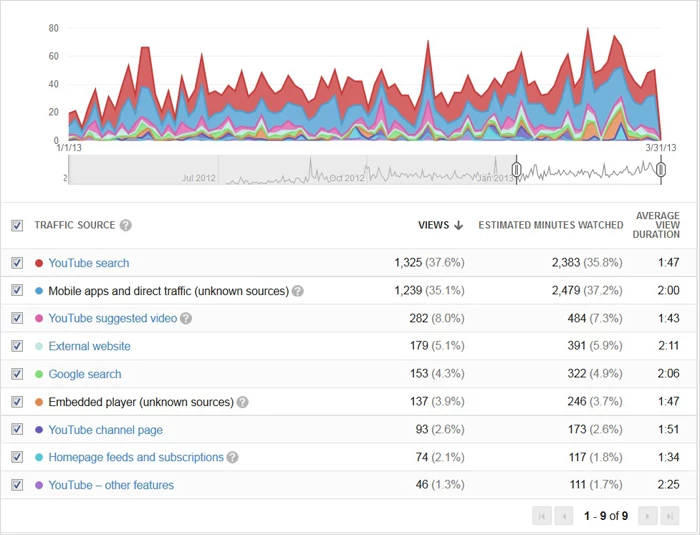Open the YouTube channel page link
The image size is (700, 535).
tap(106, 430)
